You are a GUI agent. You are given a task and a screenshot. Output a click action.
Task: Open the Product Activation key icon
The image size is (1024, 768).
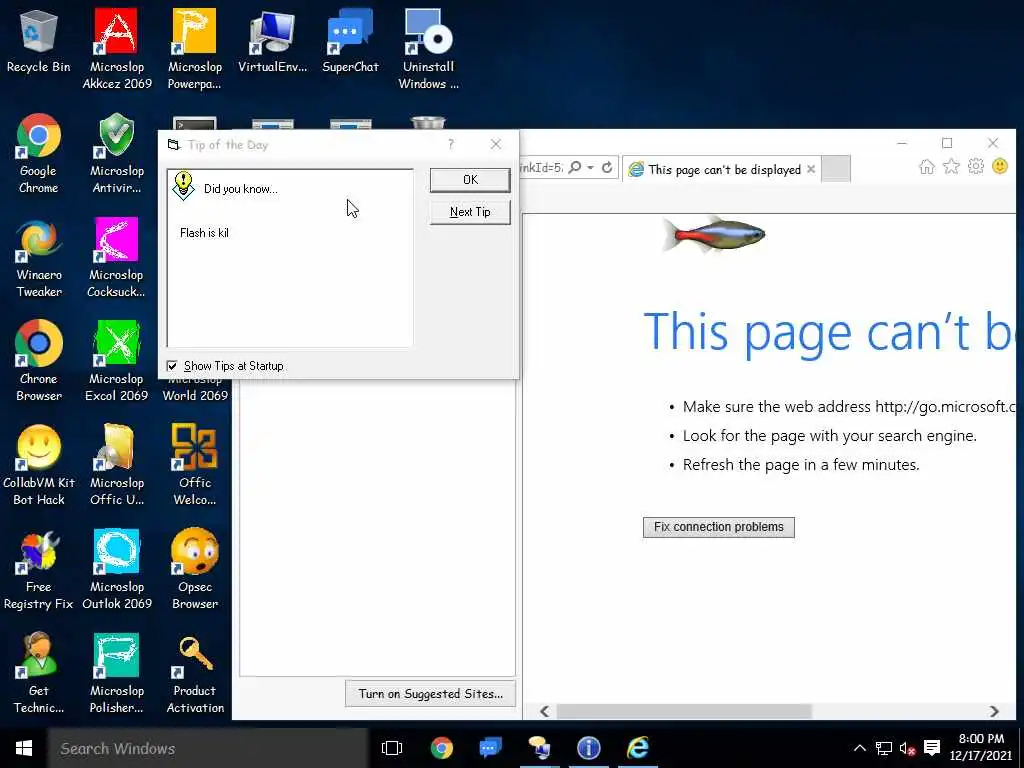[195, 673]
